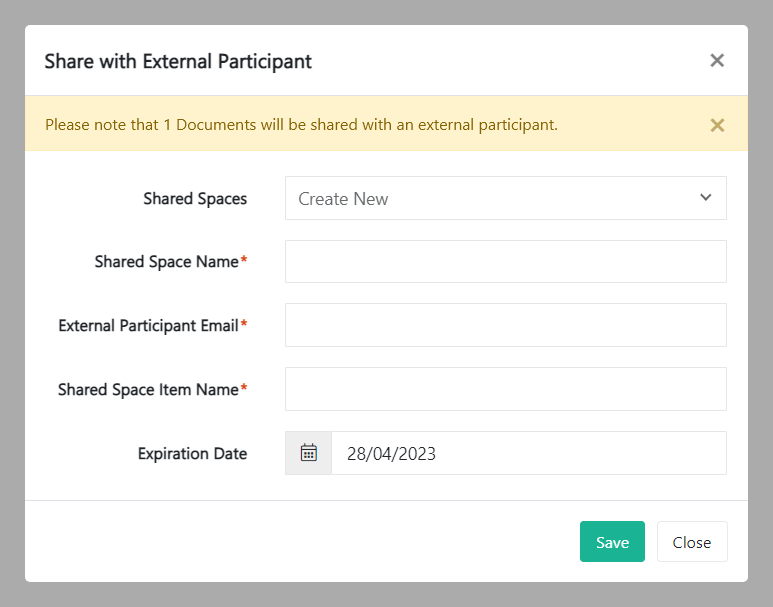Click the Expiration Date label
This screenshot has height=607, width=773.
(192, 453)
